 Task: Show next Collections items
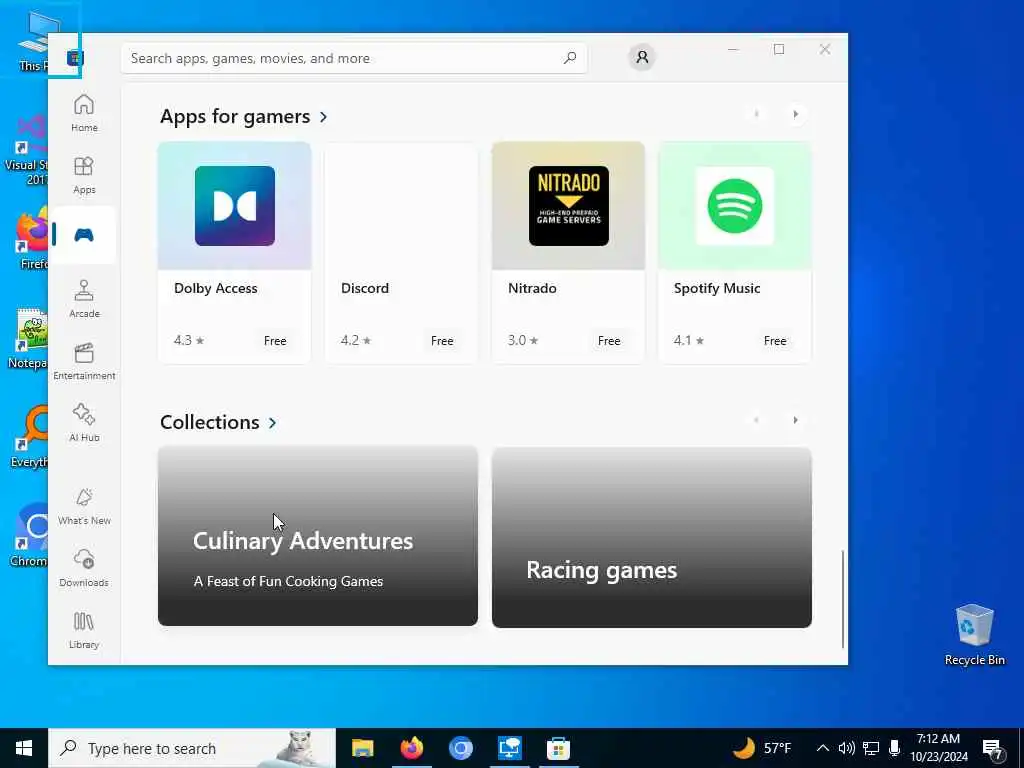pos(795,420)
